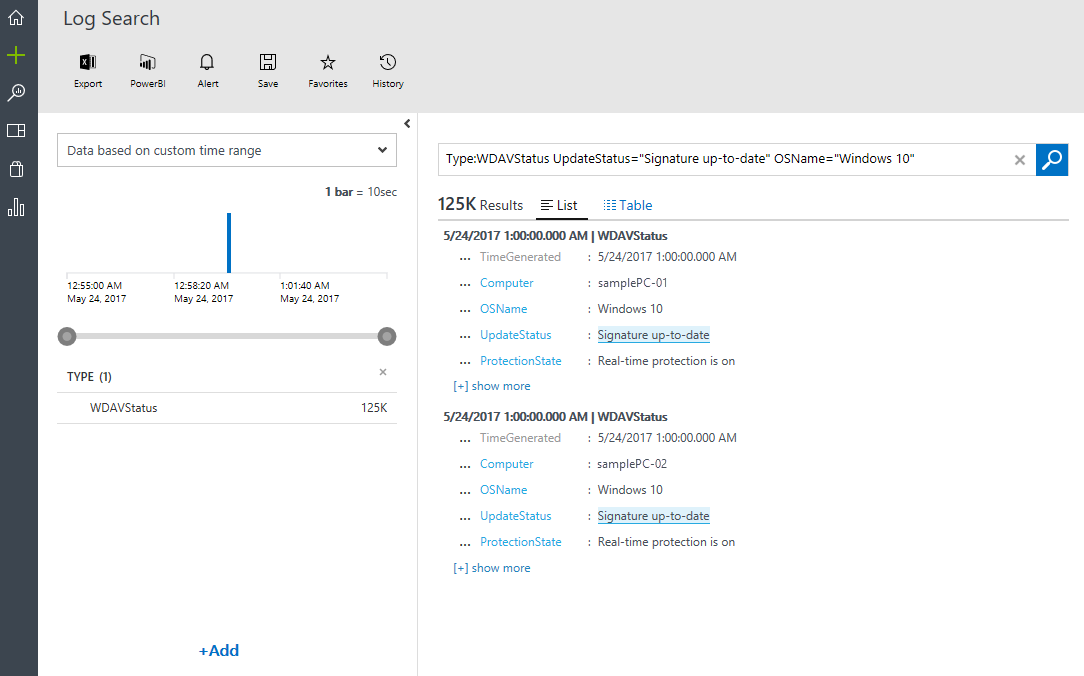Select the List view tab
The width and height of the screenshot is (1084, 676).
pos(559,205)
